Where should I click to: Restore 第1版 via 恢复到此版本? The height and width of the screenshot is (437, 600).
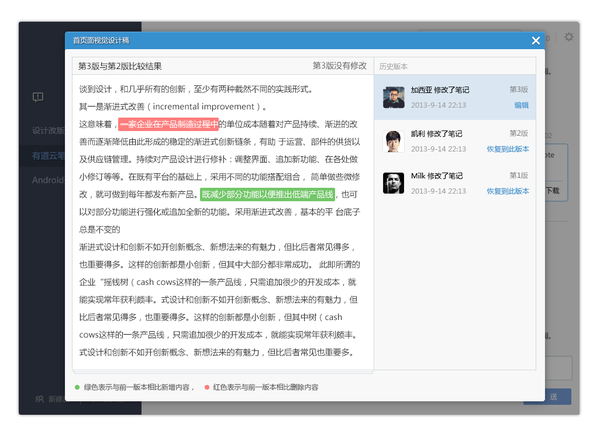[508, 191]
